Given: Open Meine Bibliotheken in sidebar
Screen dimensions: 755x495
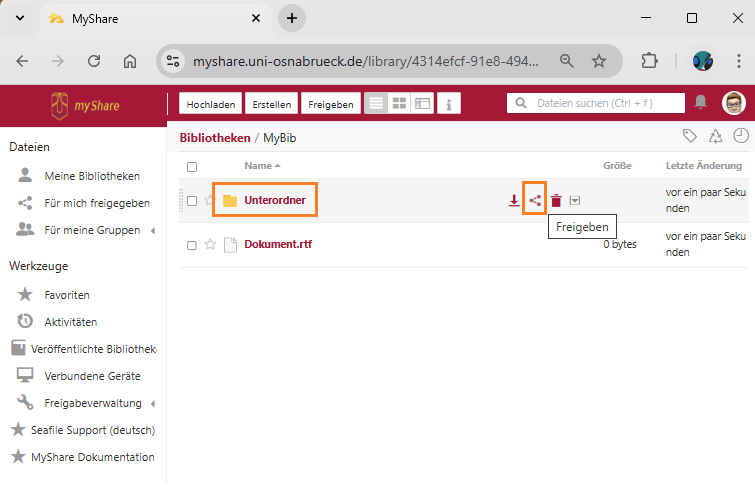Looking at the screenshot, I should [92, 176].
